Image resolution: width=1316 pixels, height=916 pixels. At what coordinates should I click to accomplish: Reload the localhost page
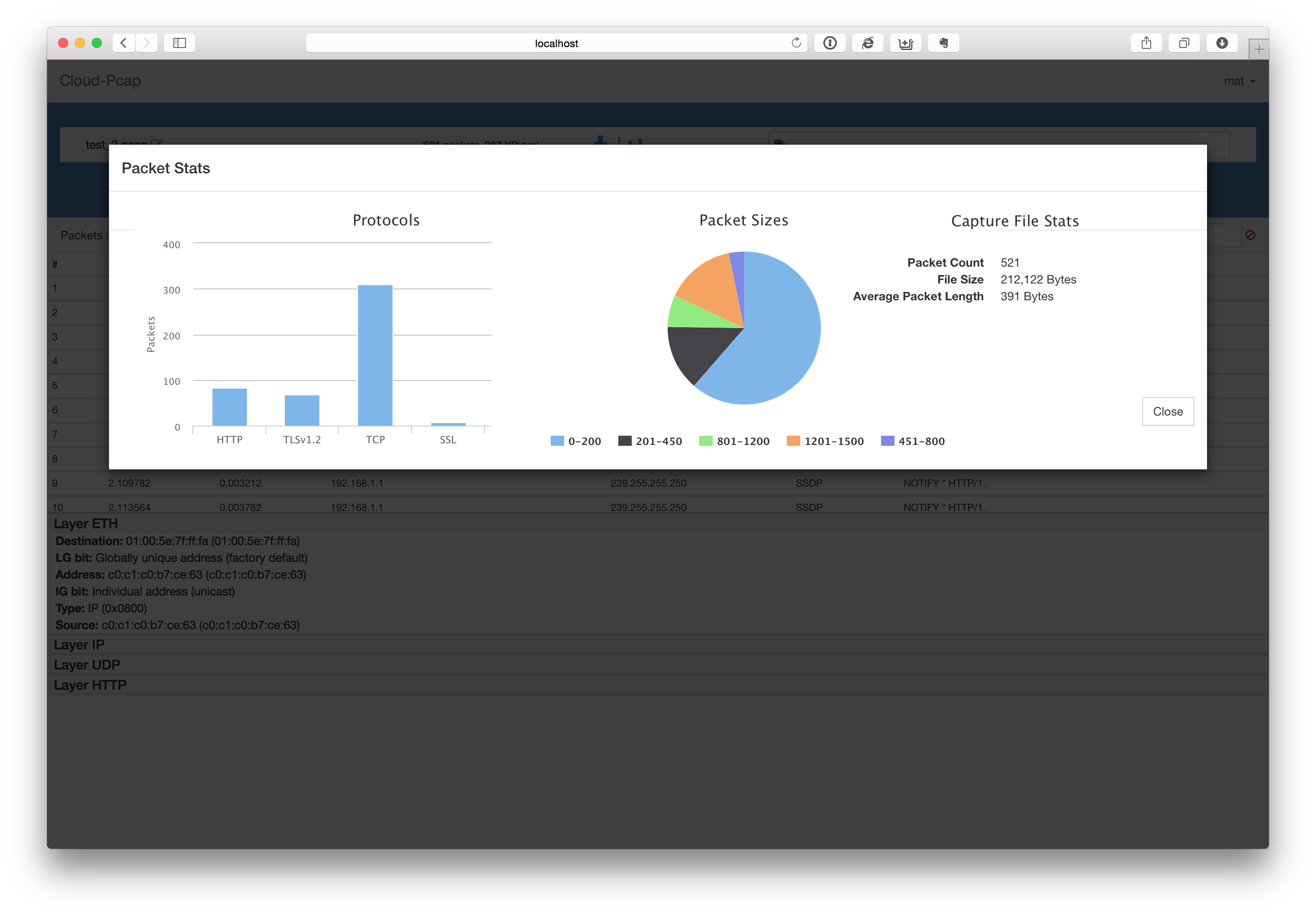pyautogui.click(x=796, y=43)
